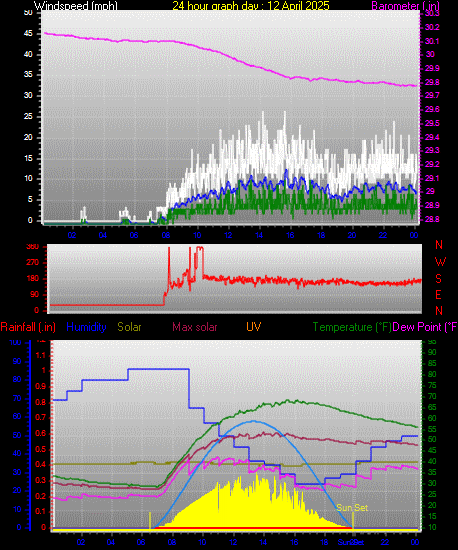Click the compass letter "S" beside wind direction chart

(438, 279)
